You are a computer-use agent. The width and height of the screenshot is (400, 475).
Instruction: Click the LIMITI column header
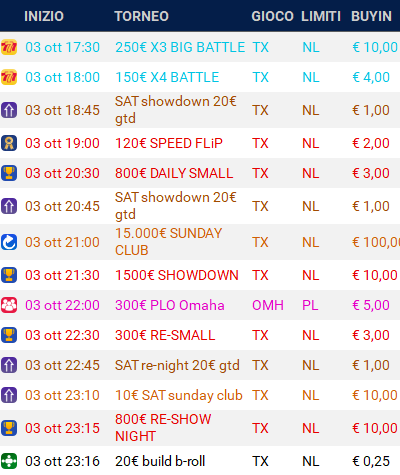pyautogui.click(x=321, y=16)
